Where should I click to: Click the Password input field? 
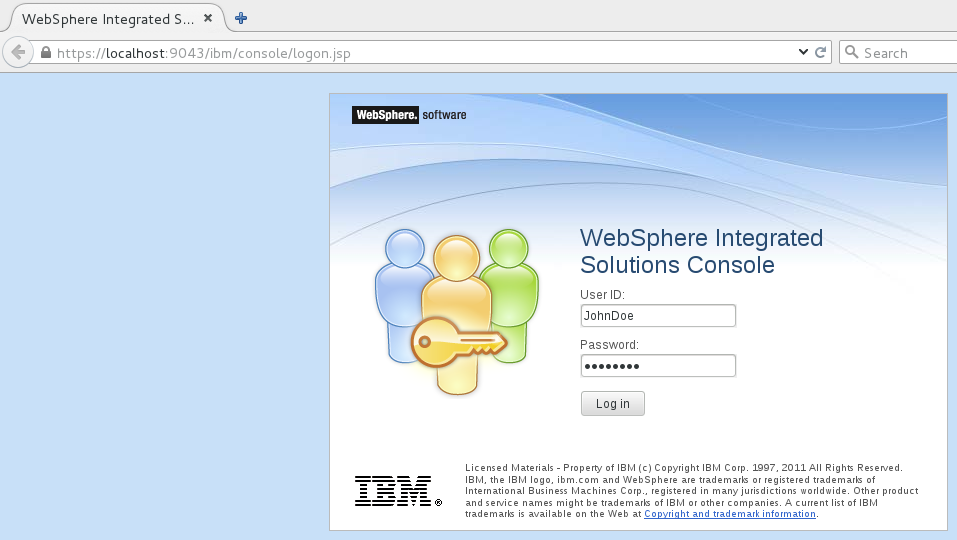pyautogui.click(x=658, y=365)
